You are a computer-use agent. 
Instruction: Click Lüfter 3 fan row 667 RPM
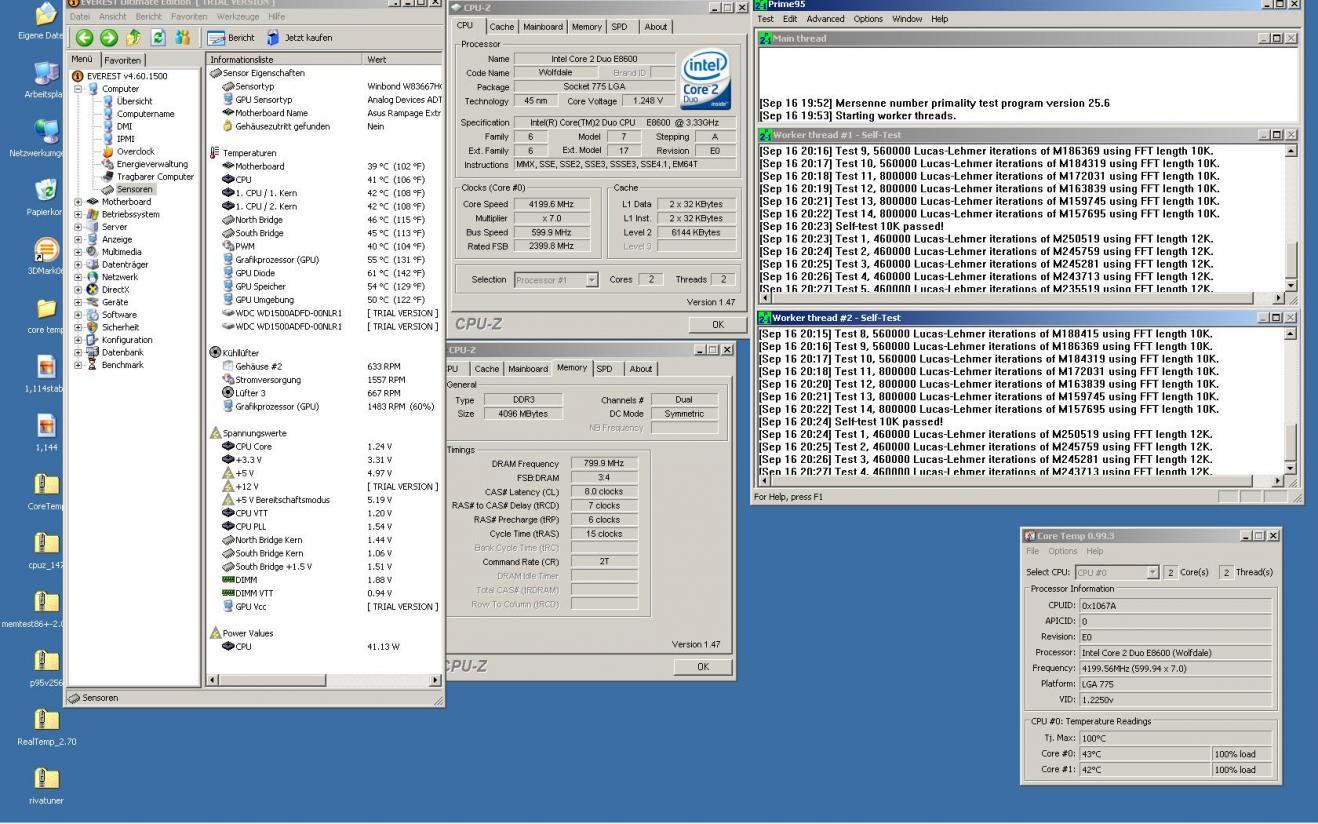324,393
